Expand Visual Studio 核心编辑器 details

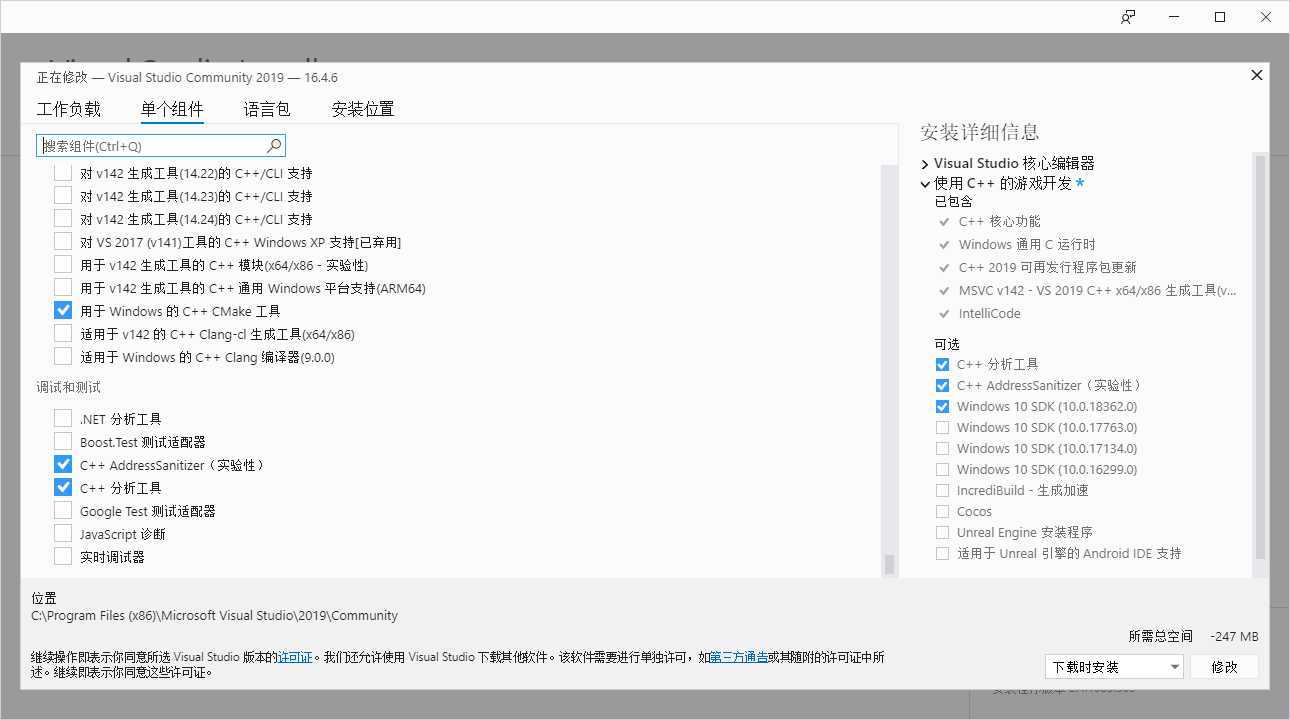[925, 164]
